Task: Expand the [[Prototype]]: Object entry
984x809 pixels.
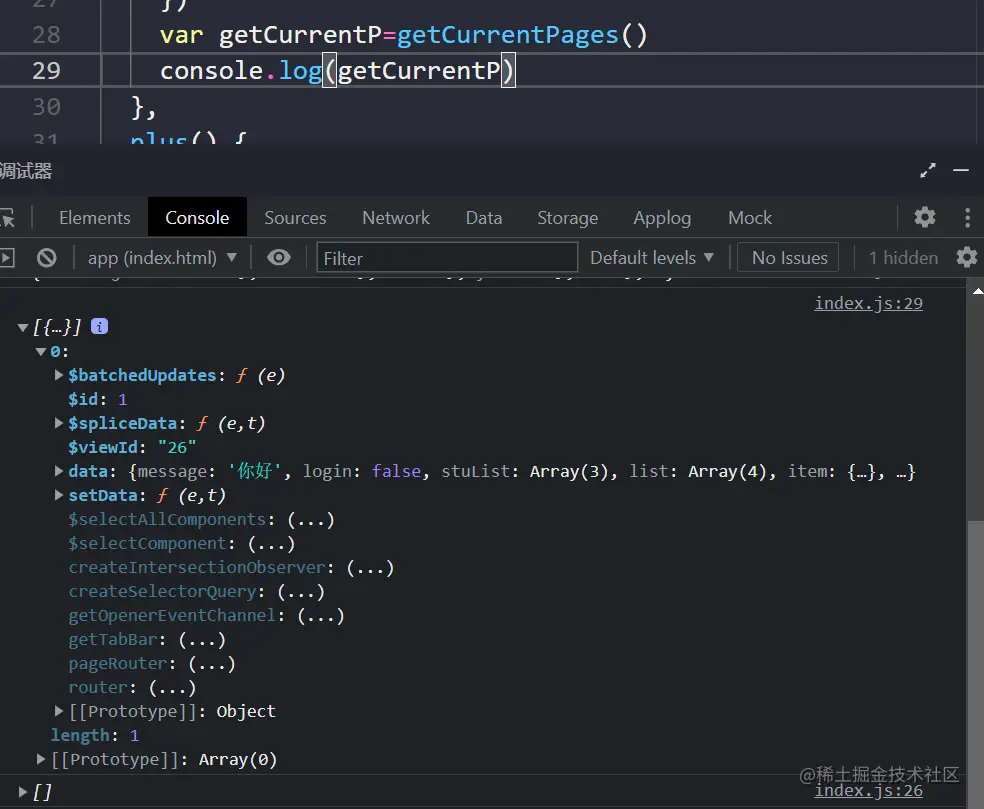Action: pos(58,710)
